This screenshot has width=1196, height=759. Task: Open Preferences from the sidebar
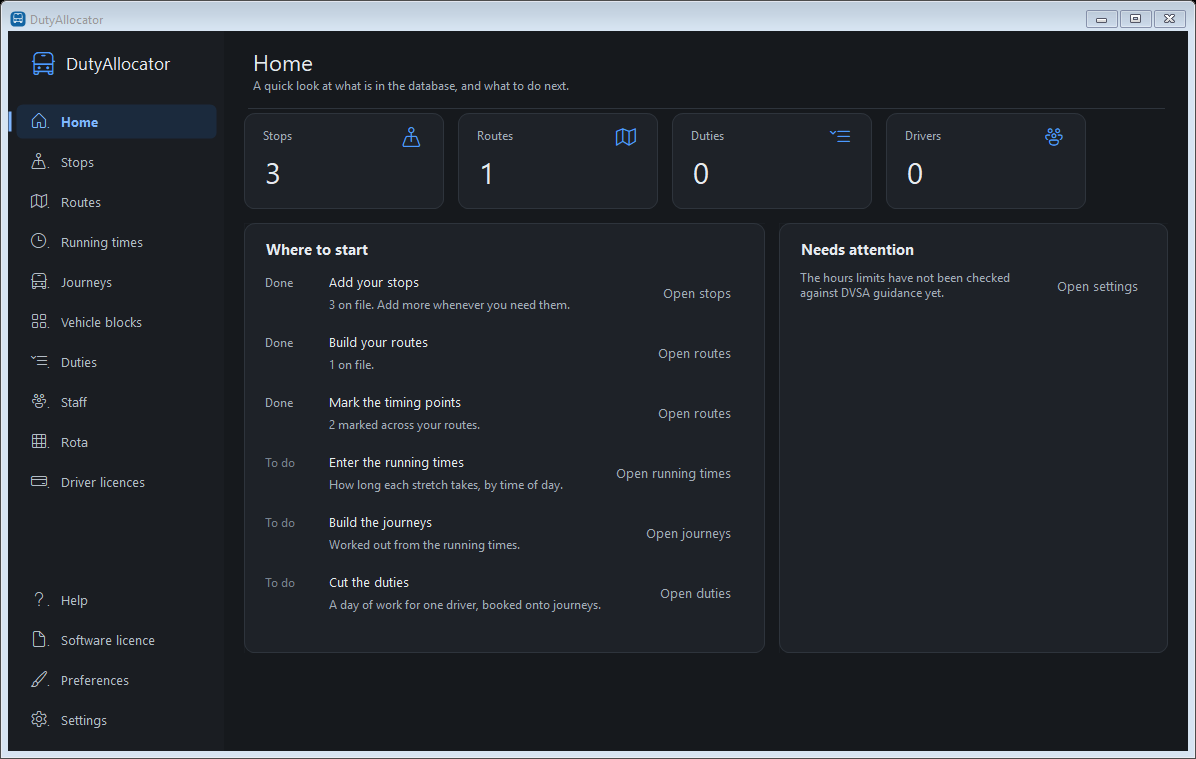(x=117, y=680)
